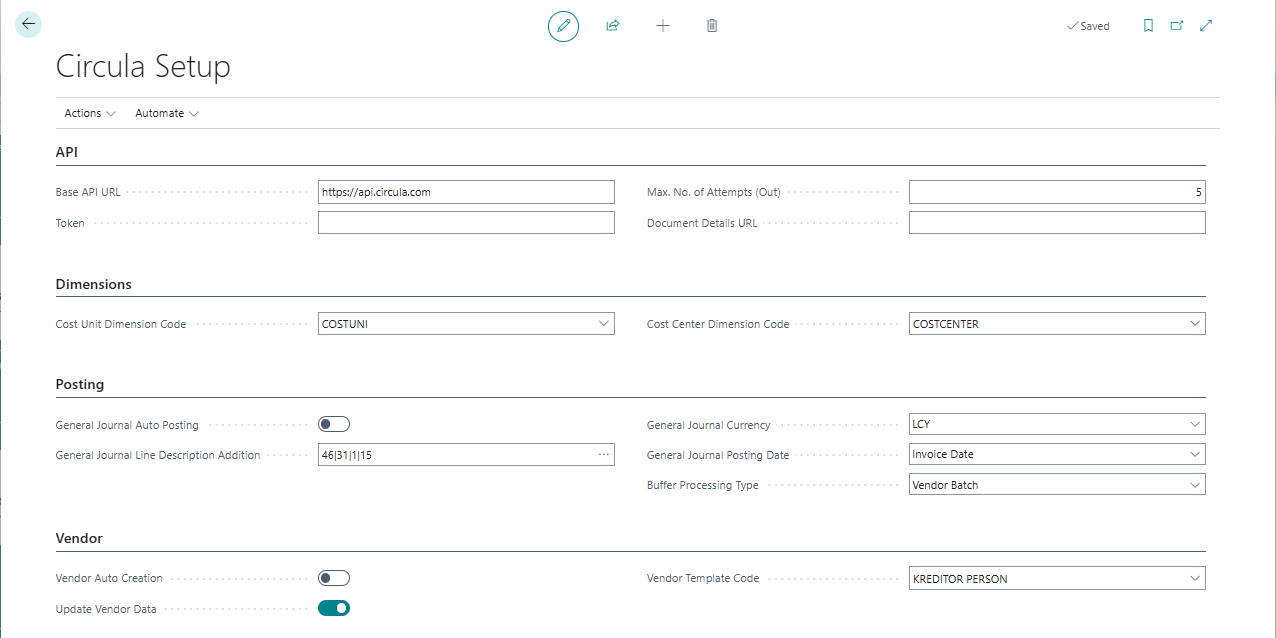The height and width of the screenshot is (638, 1276).
Task: Click the Buffer Processing Type label
Action: 703,485
